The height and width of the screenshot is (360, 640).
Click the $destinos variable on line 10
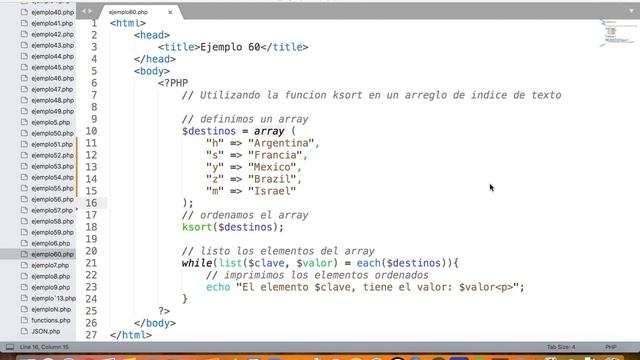point(209,131)
